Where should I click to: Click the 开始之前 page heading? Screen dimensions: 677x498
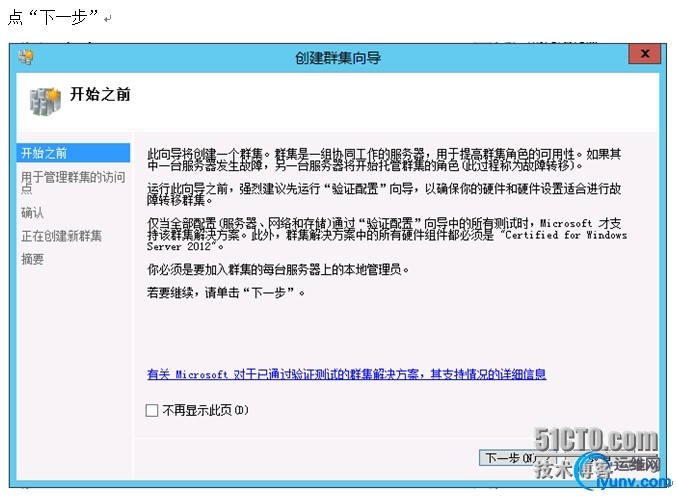click(x=100, y=94)
